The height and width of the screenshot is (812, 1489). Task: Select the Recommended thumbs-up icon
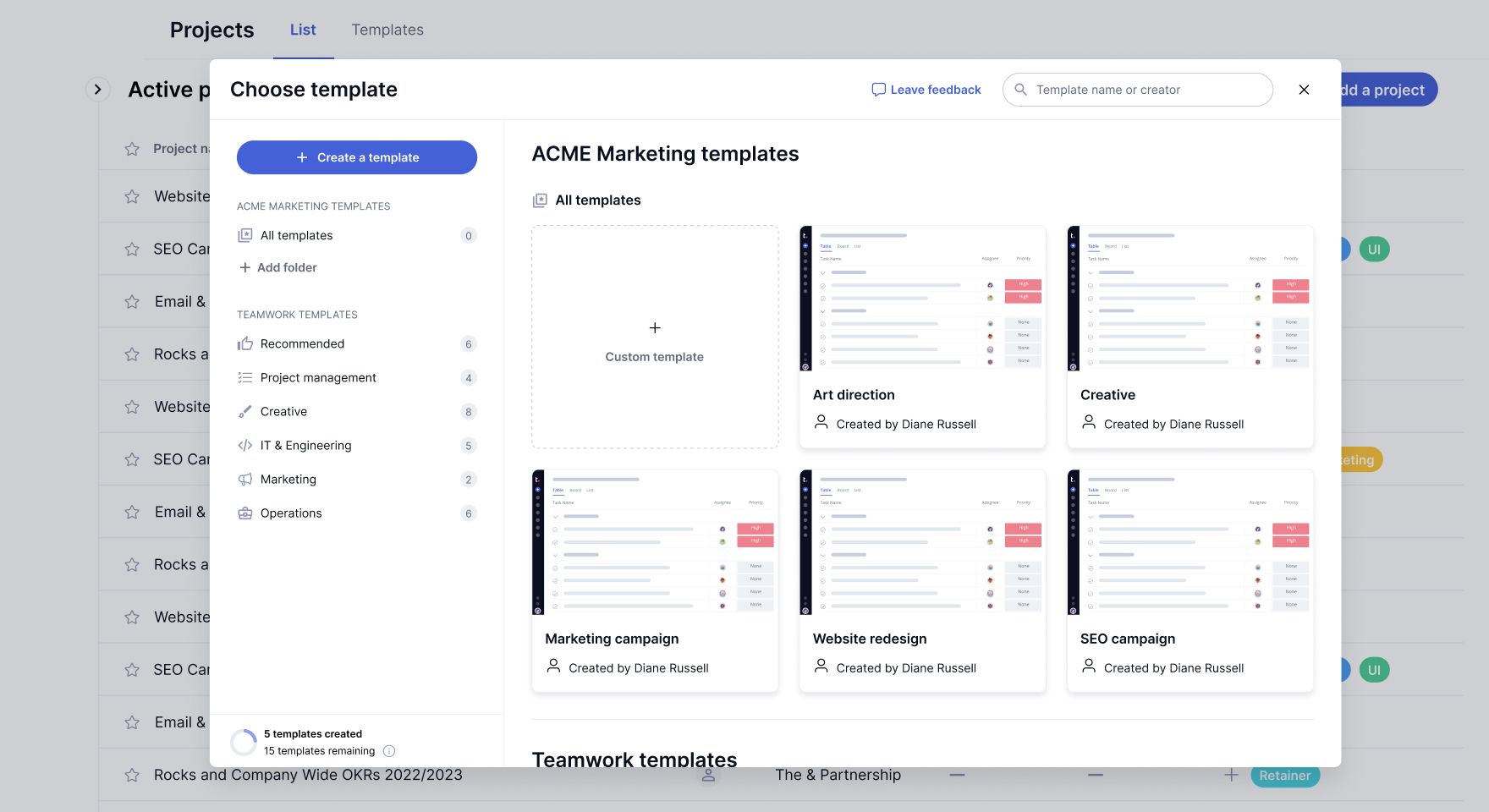[245, 343]
